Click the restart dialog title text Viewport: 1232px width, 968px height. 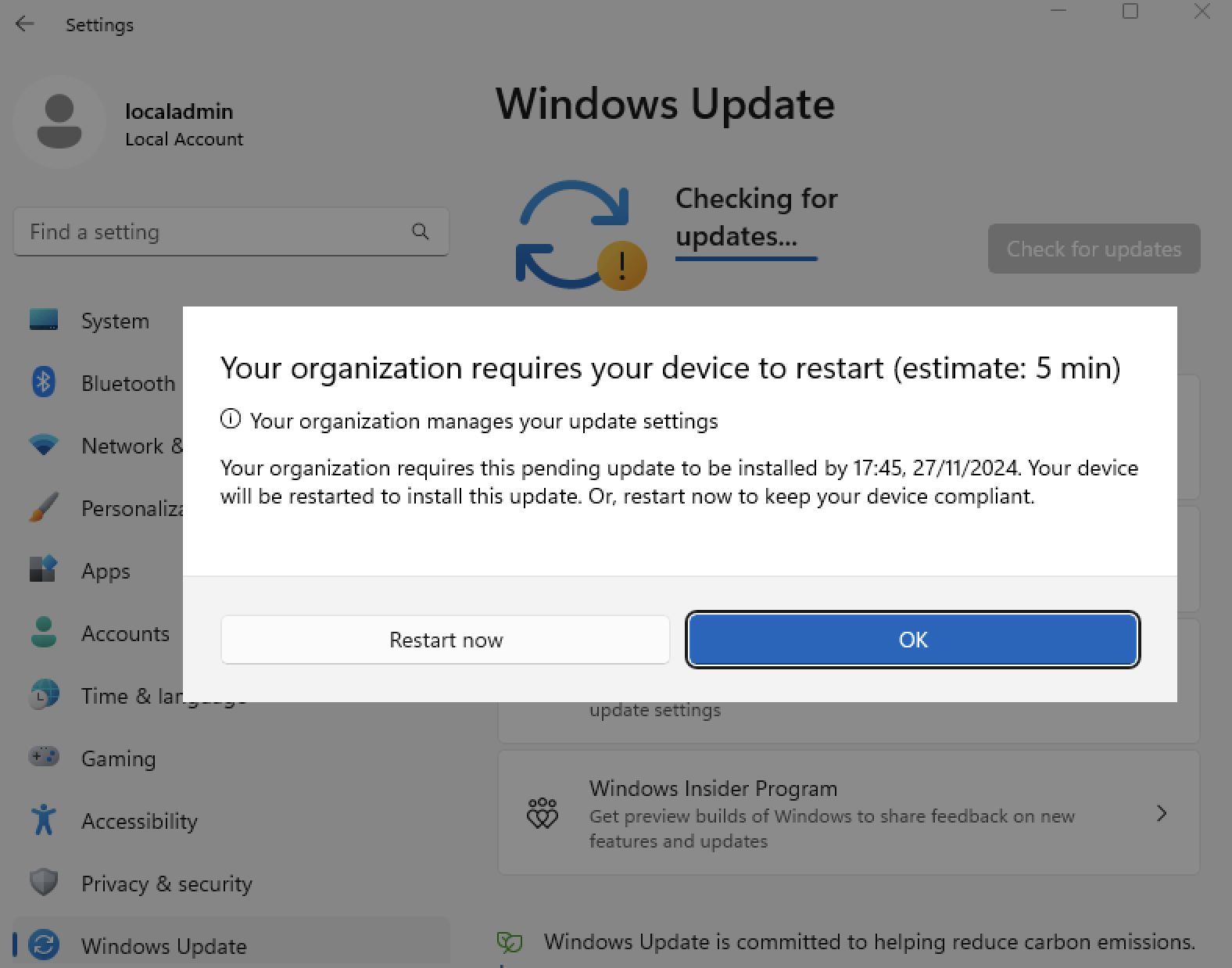671,367
